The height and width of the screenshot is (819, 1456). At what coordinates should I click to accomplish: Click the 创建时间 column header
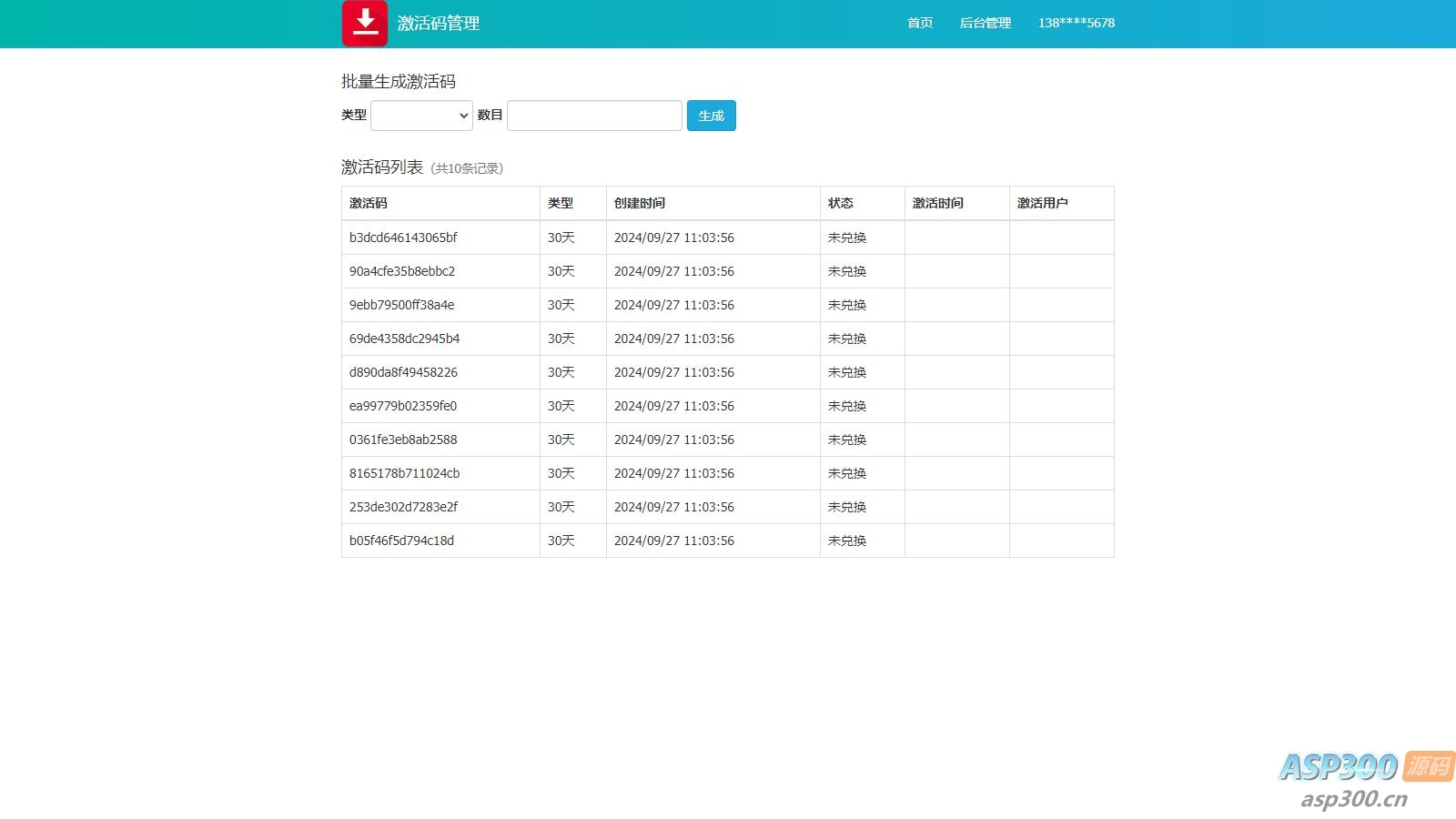641,203
